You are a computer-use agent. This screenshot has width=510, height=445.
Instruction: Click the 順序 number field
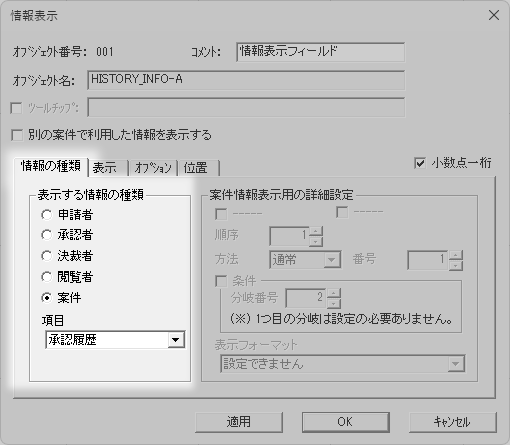click(x=289, y=236)
